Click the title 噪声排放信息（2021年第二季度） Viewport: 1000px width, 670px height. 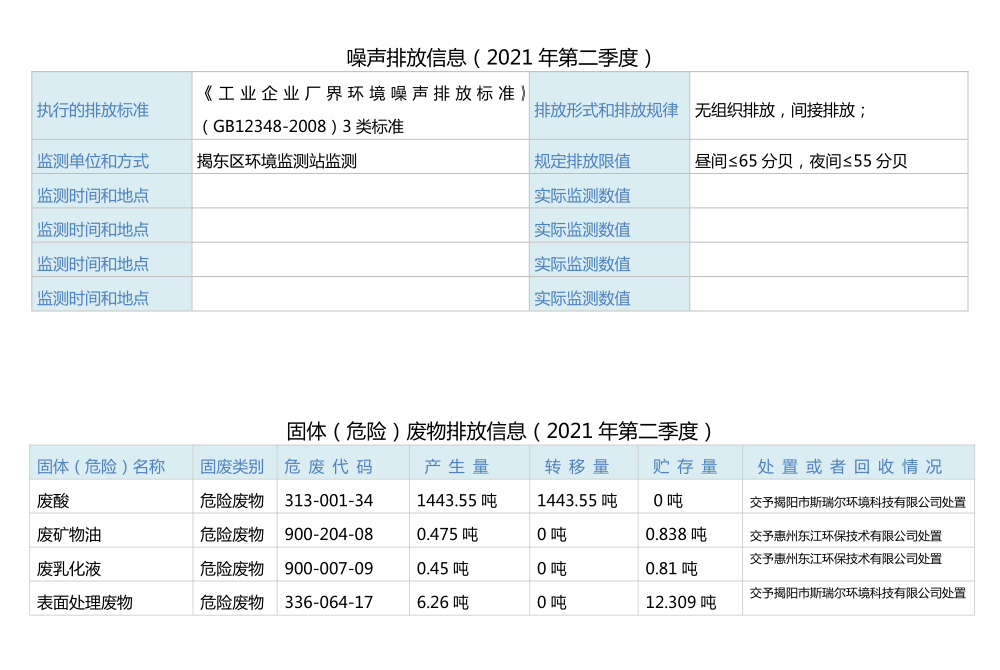499,58
